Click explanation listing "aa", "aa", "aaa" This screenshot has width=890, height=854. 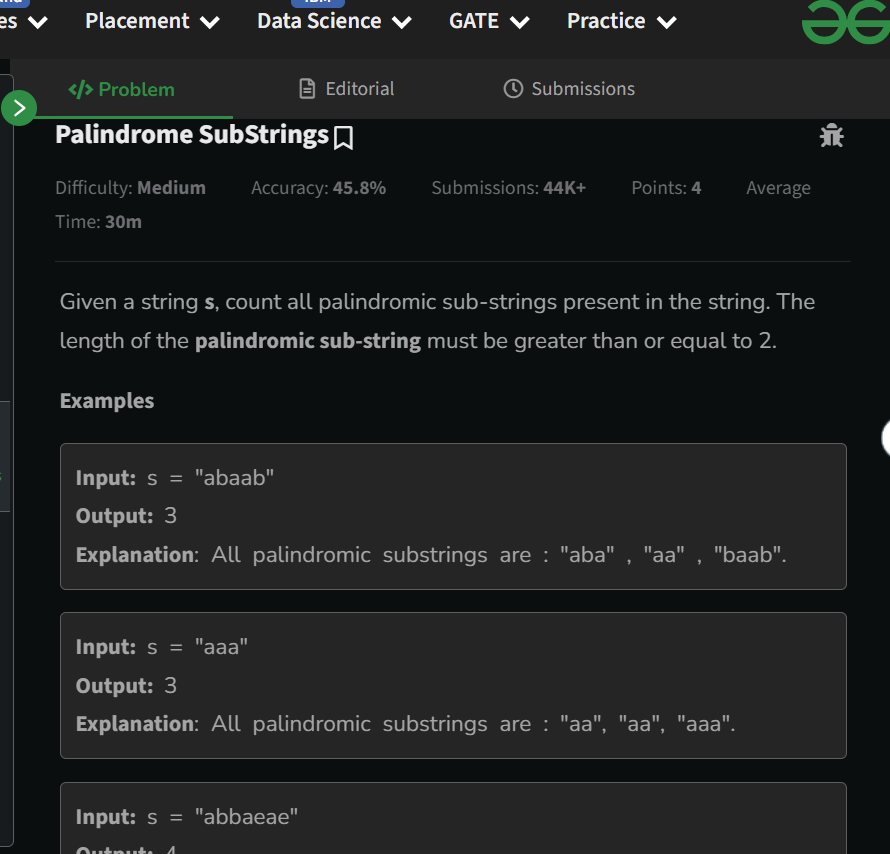point(406,724)
